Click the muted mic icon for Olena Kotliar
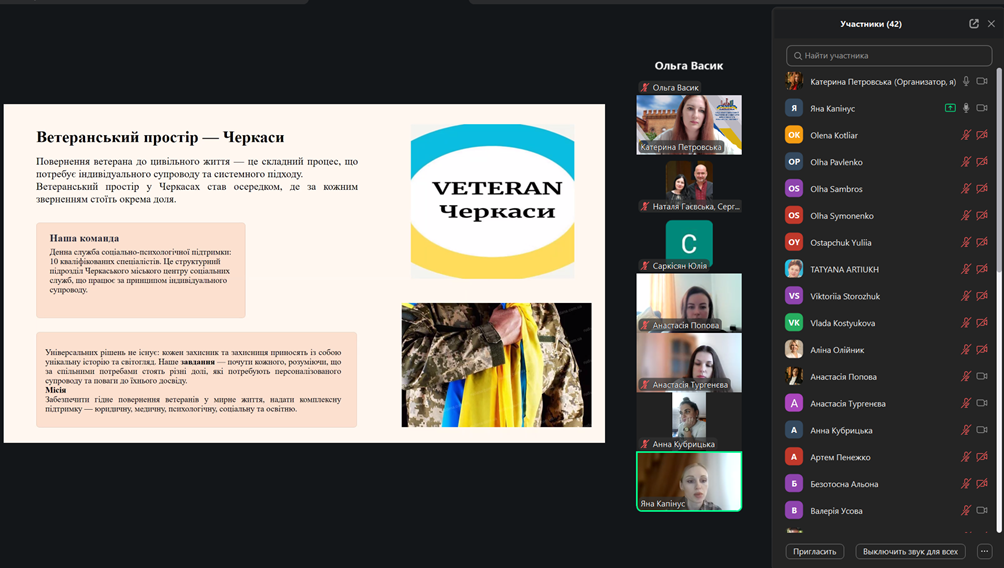The height and width of the screenshot is (568, 1004). coord(966,135)
